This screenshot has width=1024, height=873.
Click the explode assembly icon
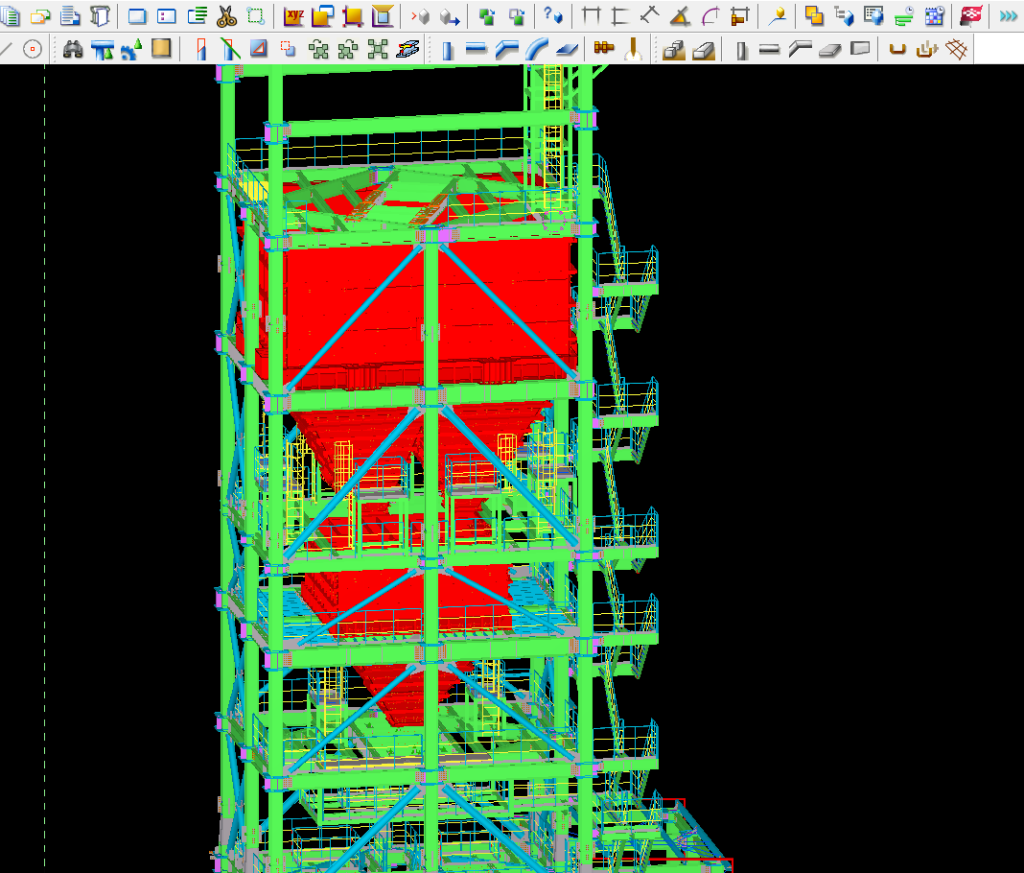pos(377,49)
